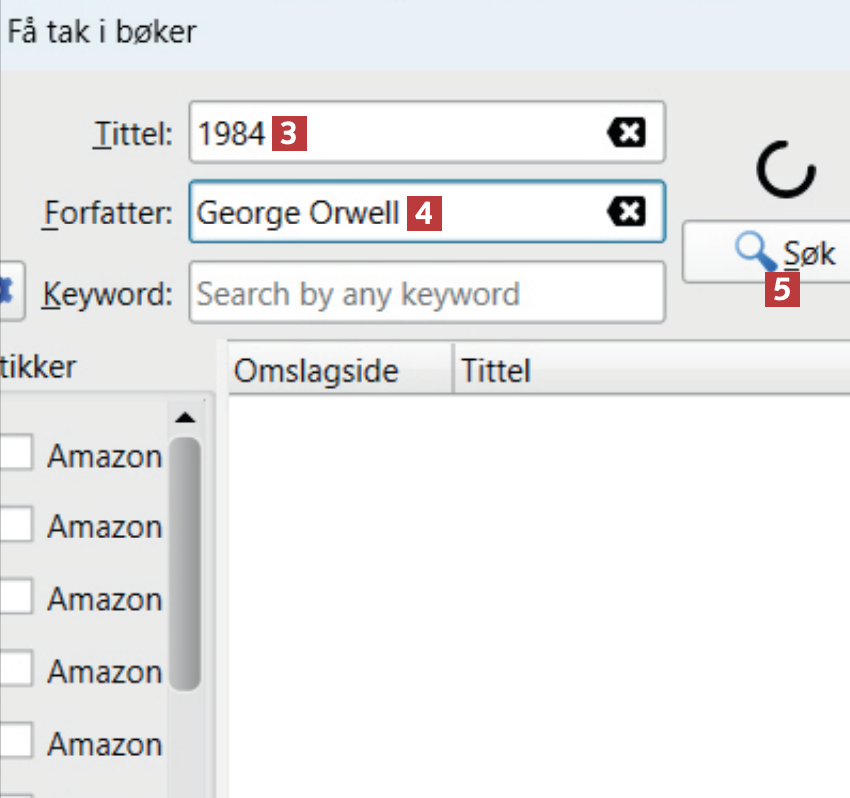Toggle the fifth Amazon store checkbox
This screenshot has height=798, width=850.
(x=16, y=743)
